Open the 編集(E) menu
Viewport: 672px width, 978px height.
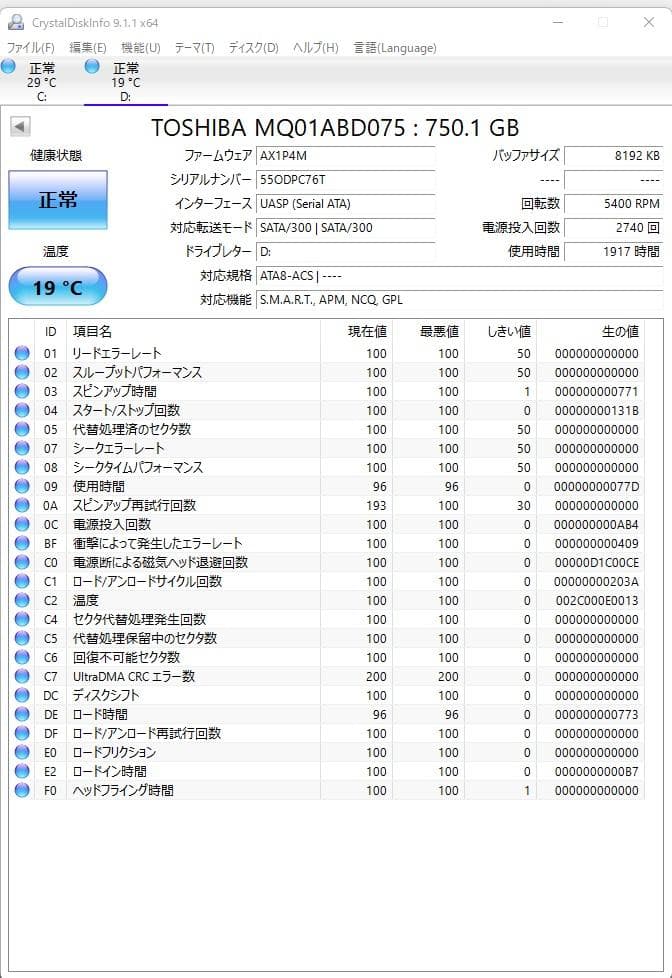point(87,48)
